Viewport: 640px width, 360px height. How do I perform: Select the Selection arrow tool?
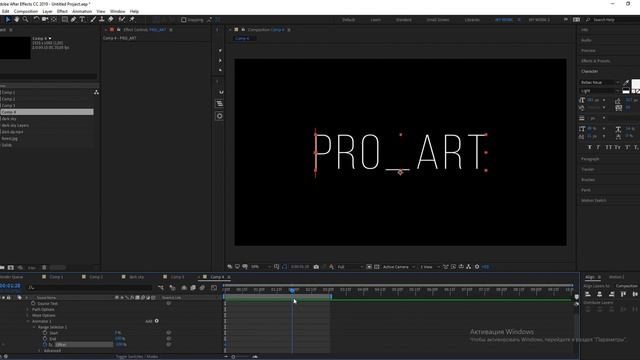pos(7,19)
